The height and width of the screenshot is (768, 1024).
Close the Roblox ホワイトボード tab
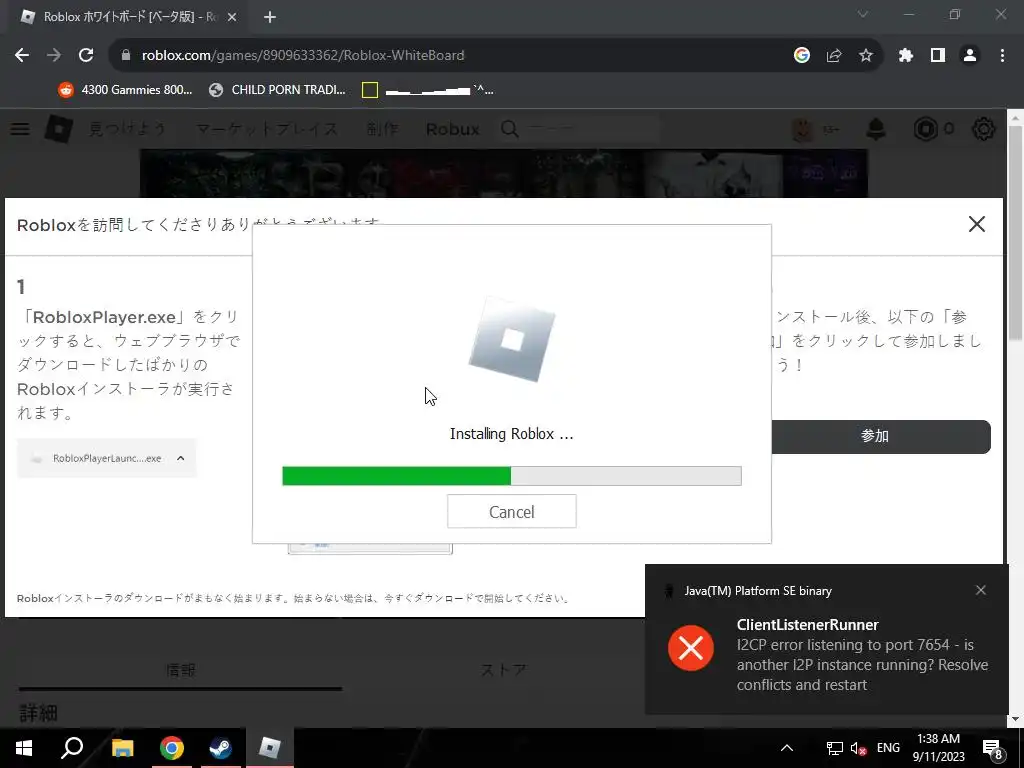click(x=232, y=17)
